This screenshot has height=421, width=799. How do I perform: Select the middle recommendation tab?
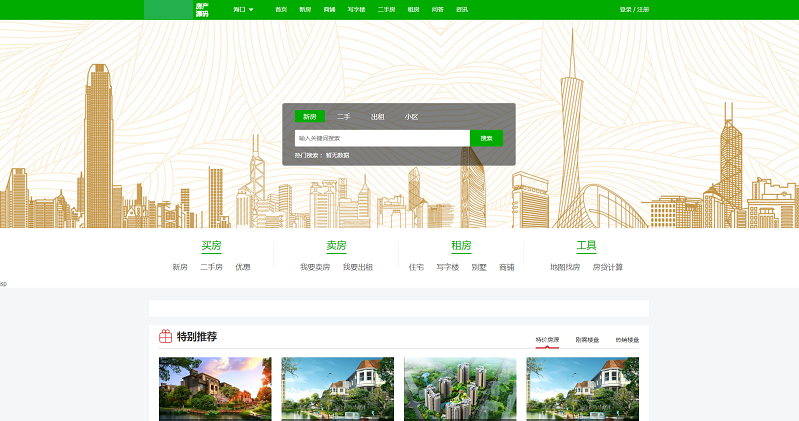point(587,340)
